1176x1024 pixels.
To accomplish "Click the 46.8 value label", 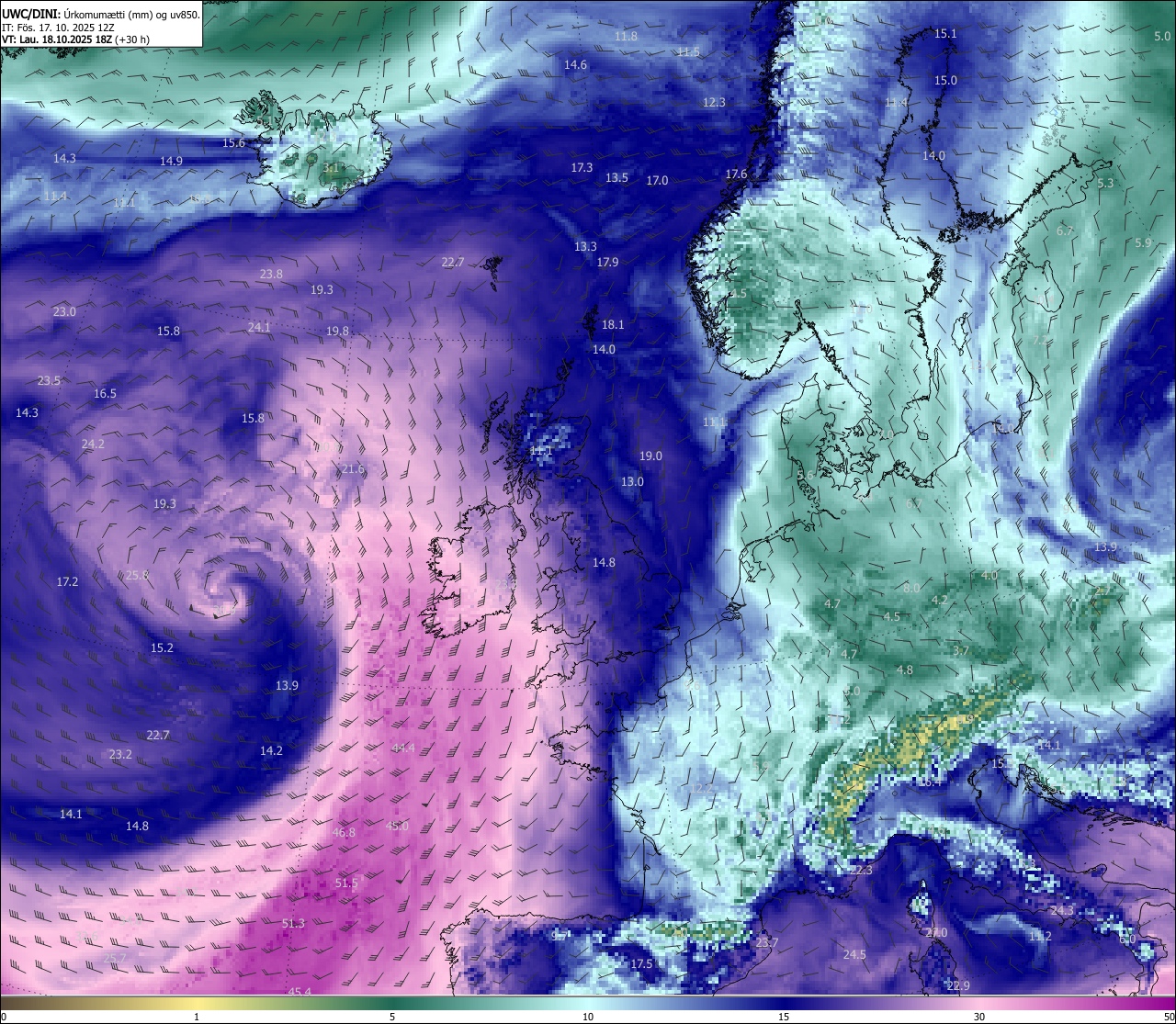I will 344,832.
